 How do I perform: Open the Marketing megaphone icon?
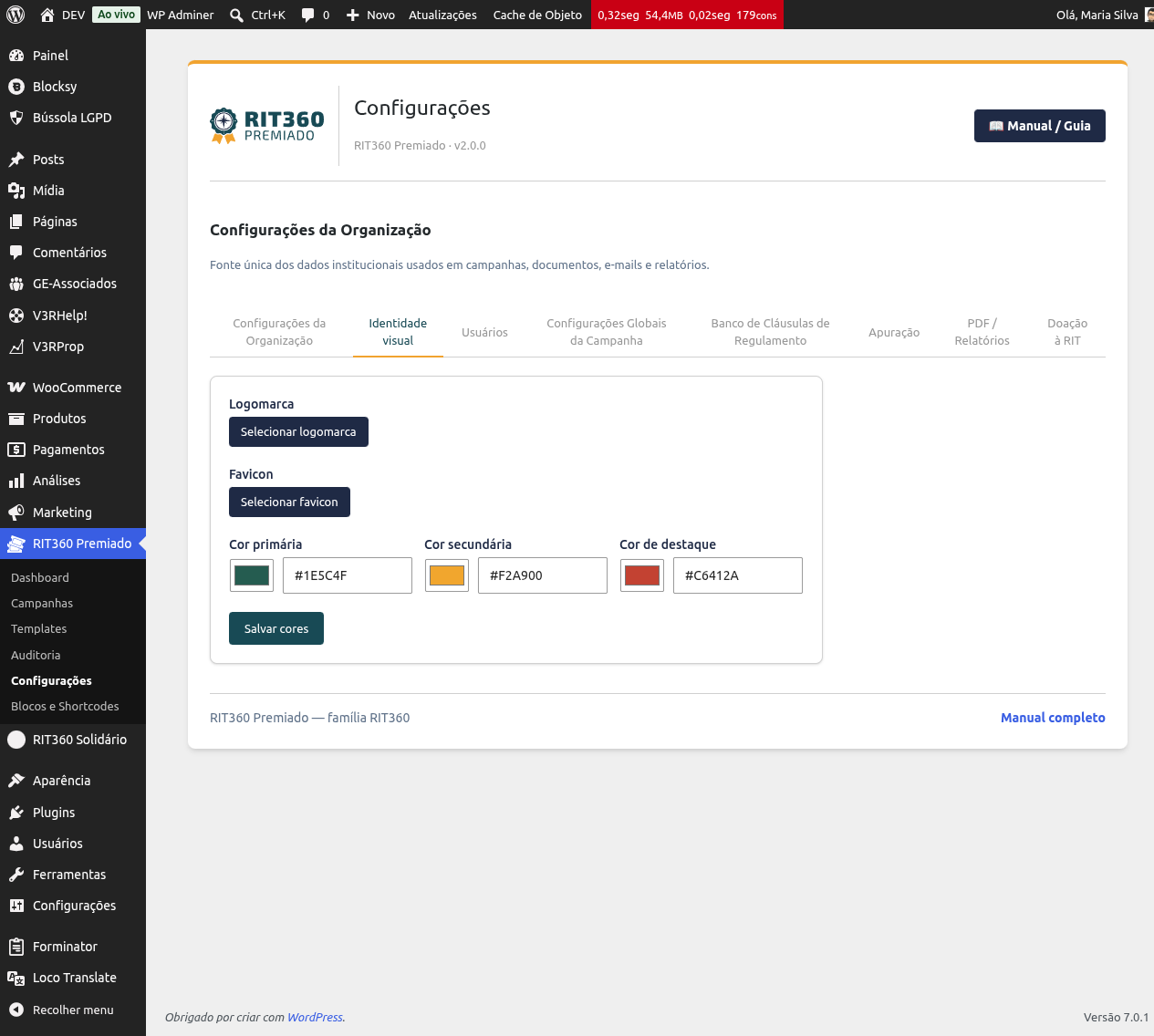tap(16, 513)
